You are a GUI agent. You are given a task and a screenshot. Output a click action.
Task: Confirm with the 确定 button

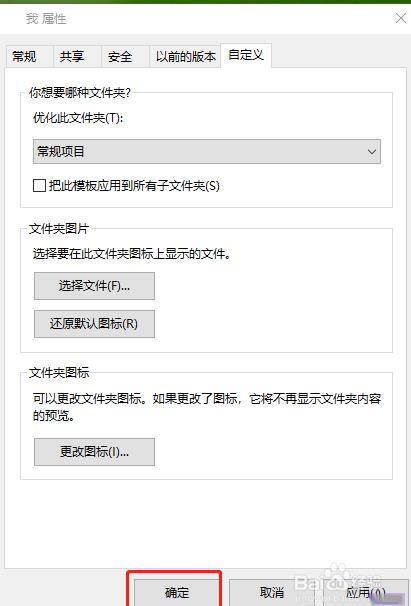tap(177, 592)
